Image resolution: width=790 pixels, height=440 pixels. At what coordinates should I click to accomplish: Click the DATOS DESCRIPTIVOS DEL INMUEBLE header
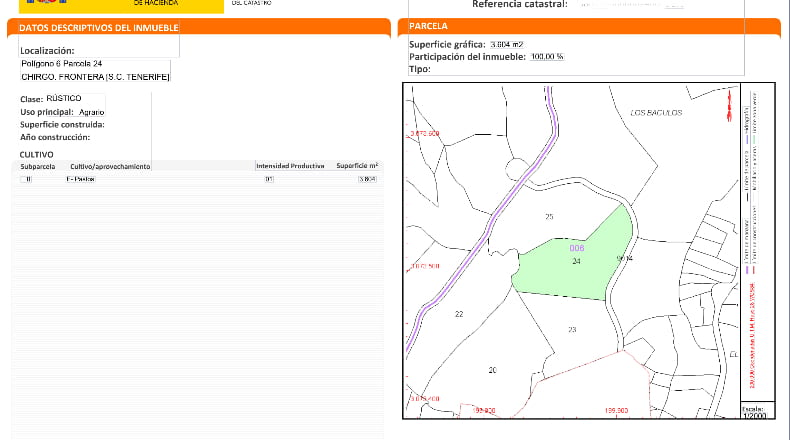point(99,28)
